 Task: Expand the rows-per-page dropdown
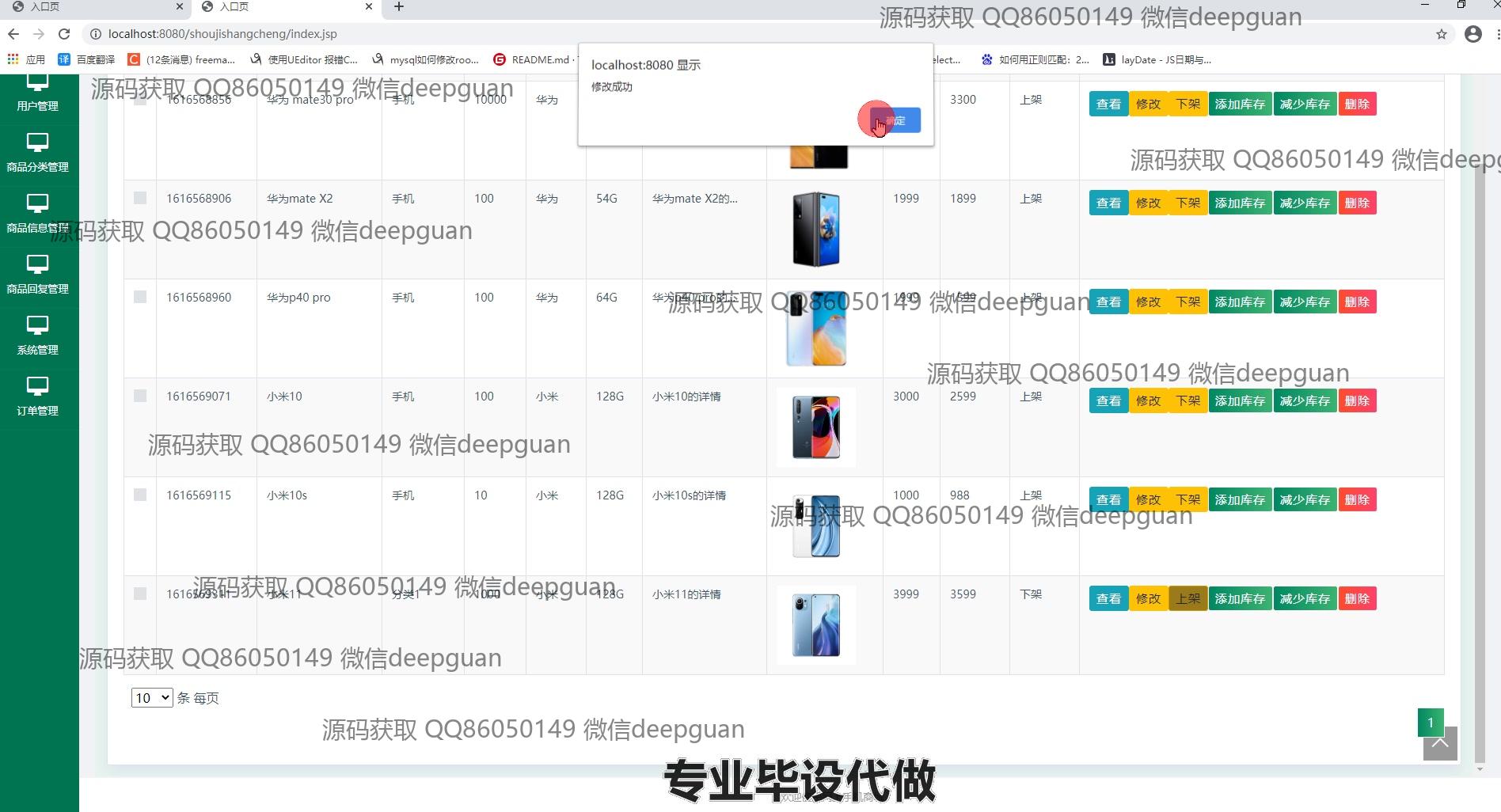coord(151,698)
